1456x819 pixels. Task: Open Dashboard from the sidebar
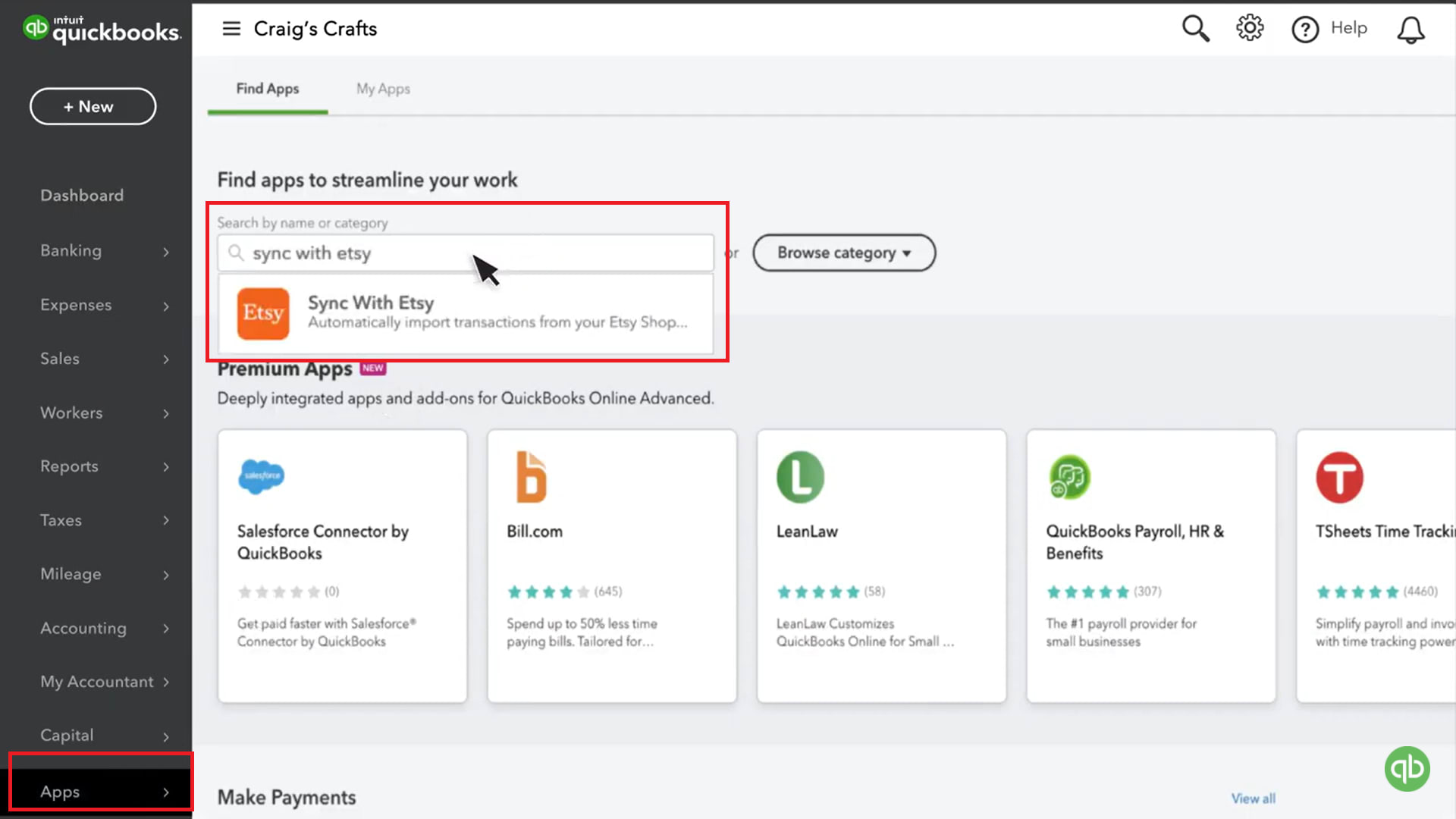pyautogui.click(x=82, y=196)
